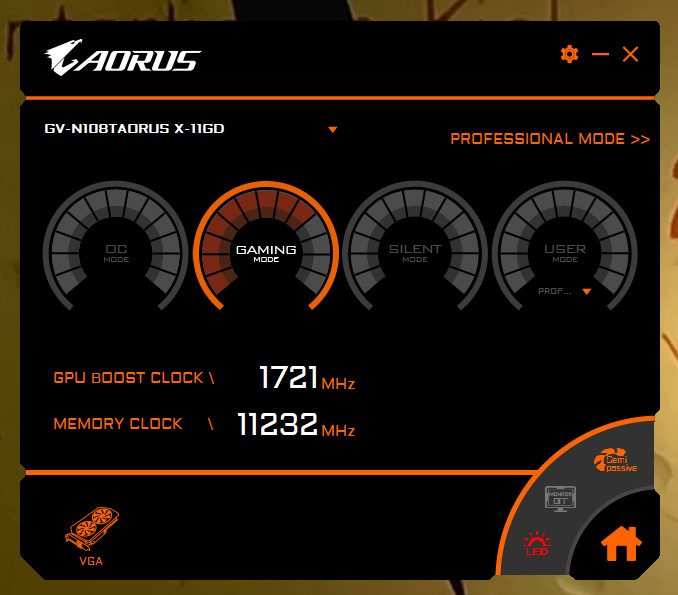The width and height of the screenshot is (678, 595).
Task: Select OC Mode gauge
Action: click(116, 246)
